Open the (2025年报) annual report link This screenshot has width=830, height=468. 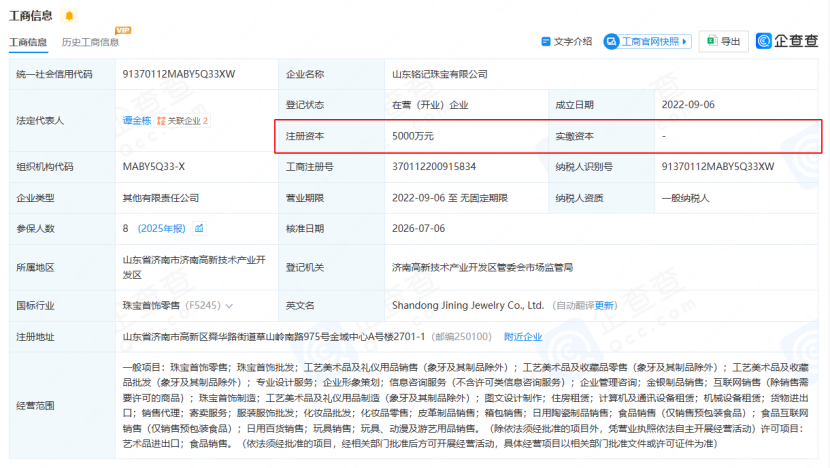point(161,229)
